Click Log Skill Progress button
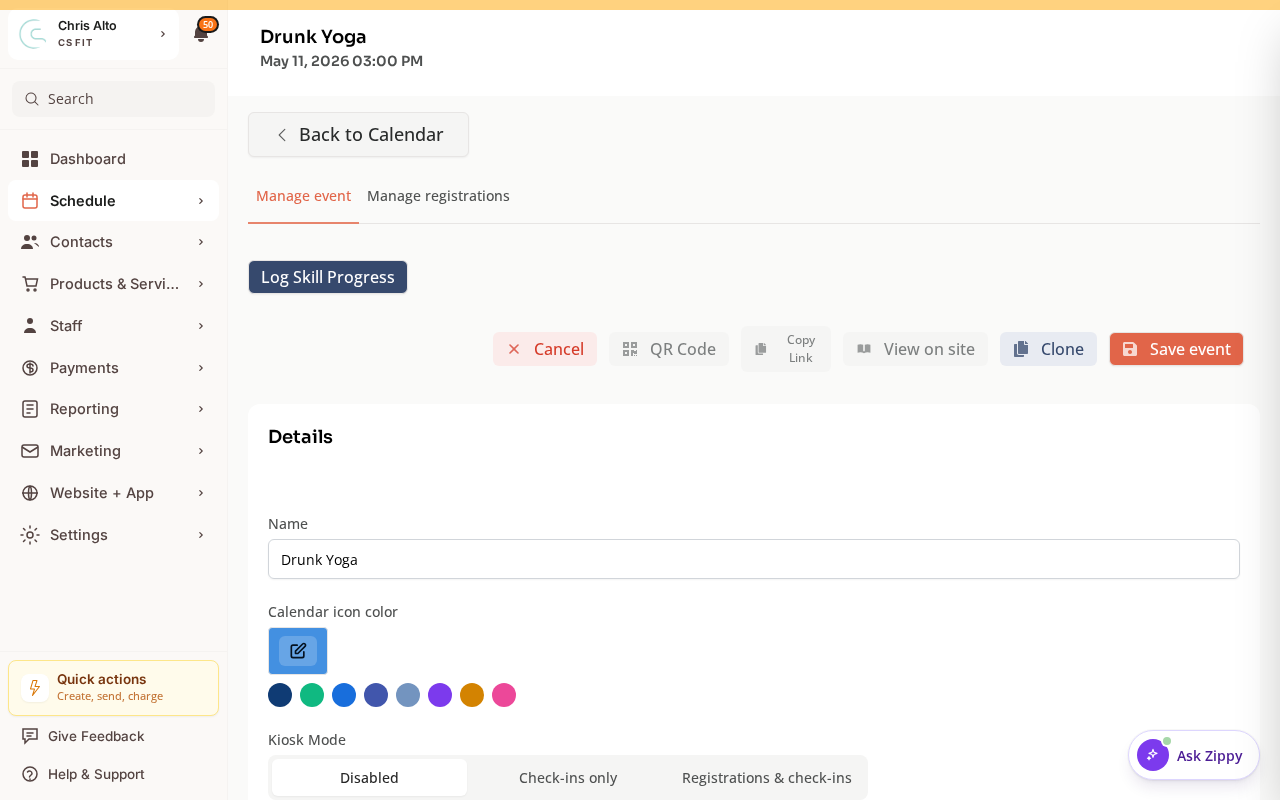The height and width of the screenshot is (800, 1280). tap(328, 277)
